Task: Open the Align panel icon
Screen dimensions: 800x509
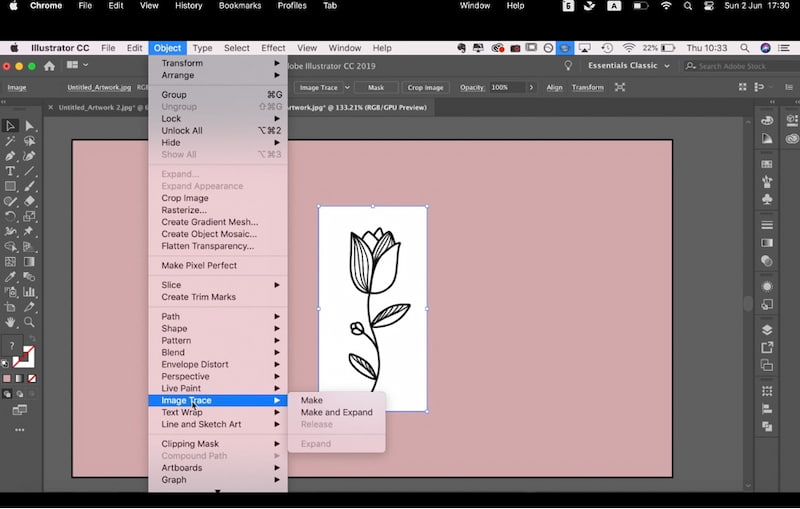Action: click(766, 409)
